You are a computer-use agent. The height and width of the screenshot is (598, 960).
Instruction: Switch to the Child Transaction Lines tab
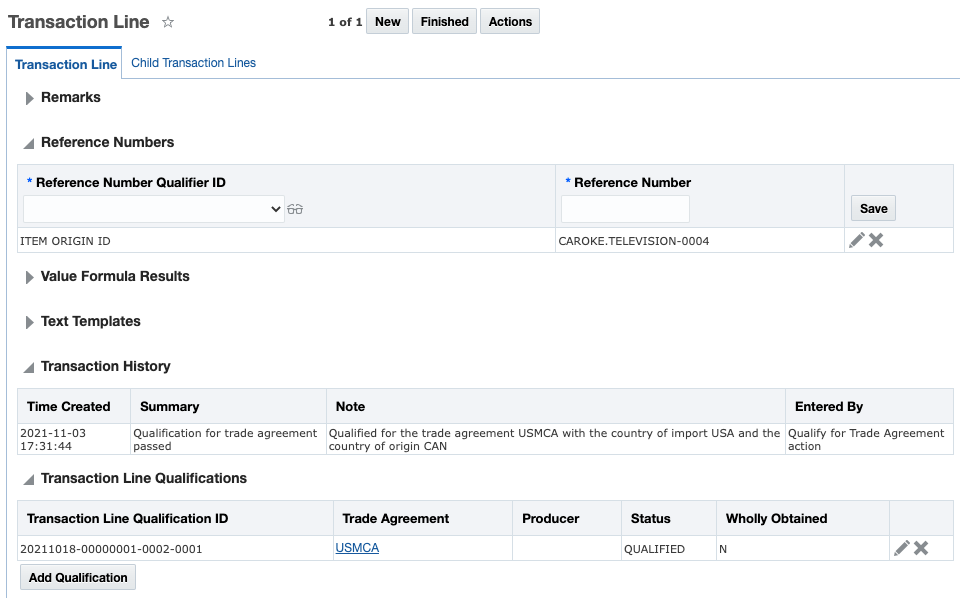click(x=193, y=63)
